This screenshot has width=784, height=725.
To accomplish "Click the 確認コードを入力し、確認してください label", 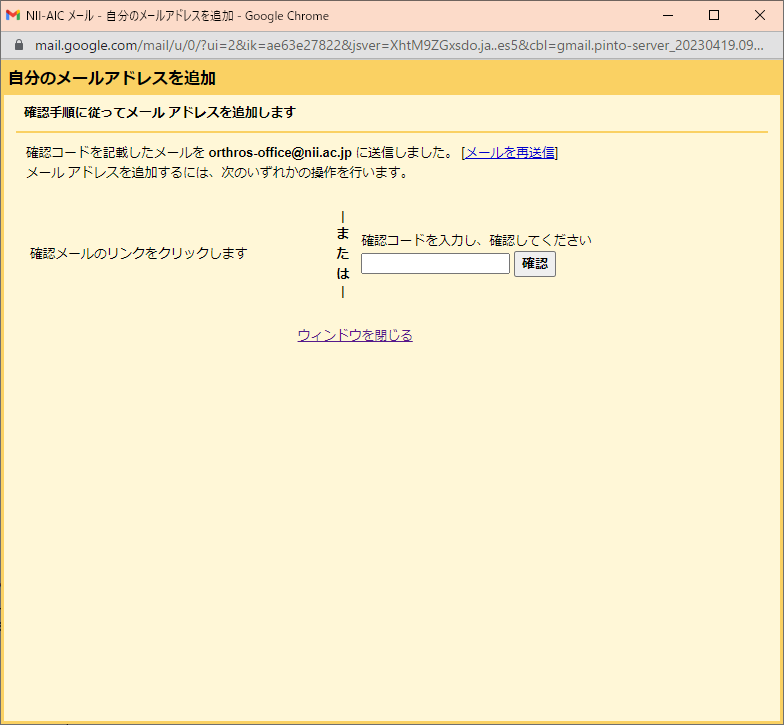I will click(476, 240).
